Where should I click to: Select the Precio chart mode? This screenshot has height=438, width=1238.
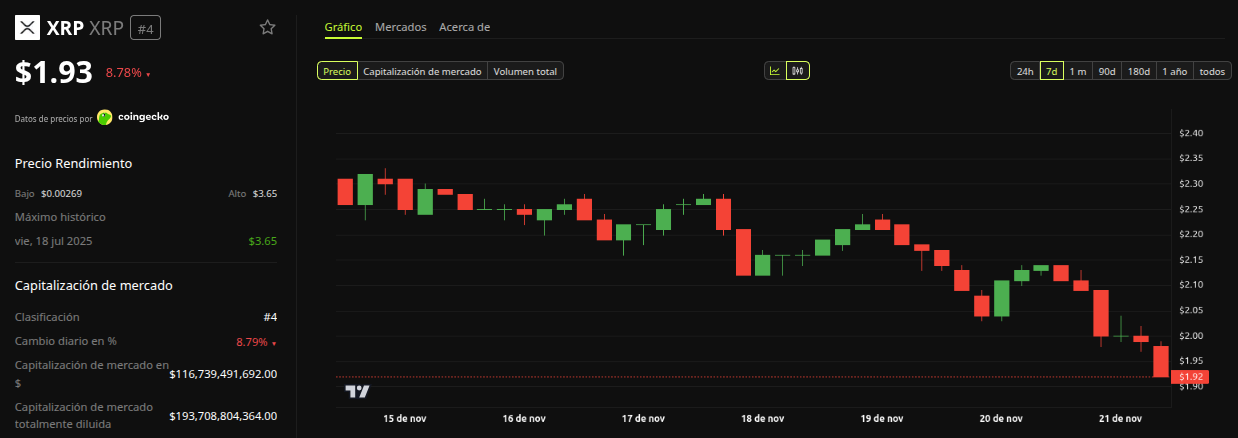pos(337,71)
